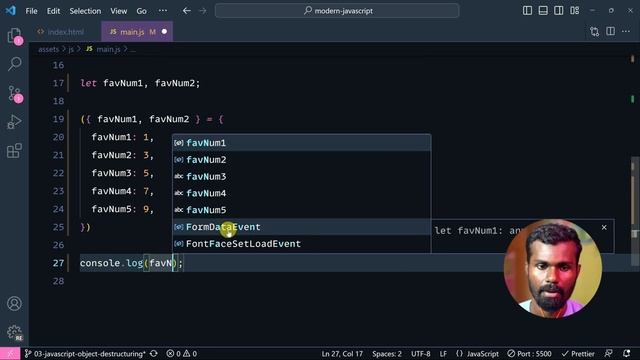Viewport: 640px width, 360px height.
Task: Open the Explorer view in activity bar
Action: click(14, 36)
